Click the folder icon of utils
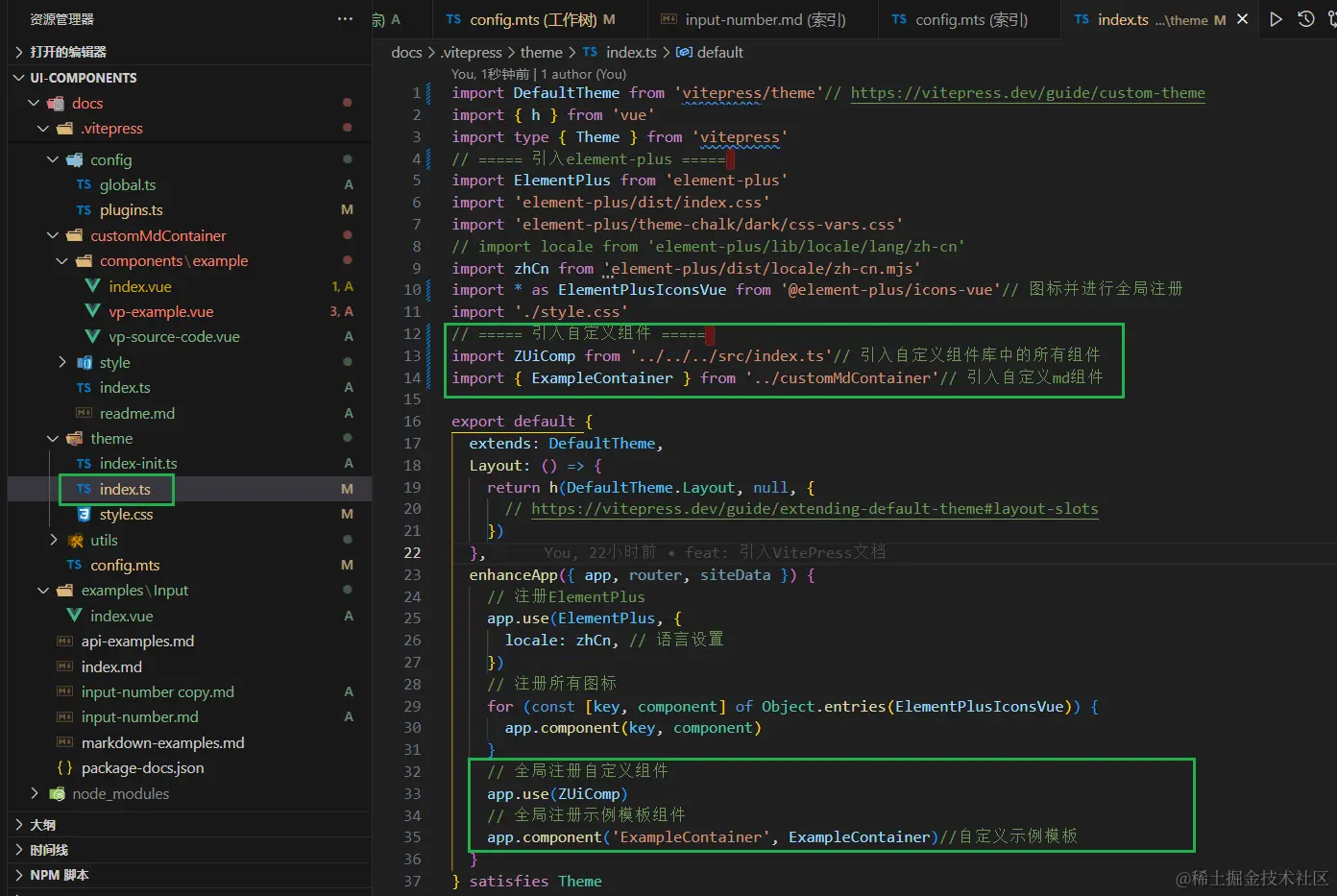The width and height of the screenshot is (1337, 896). (x=75, y=540)
